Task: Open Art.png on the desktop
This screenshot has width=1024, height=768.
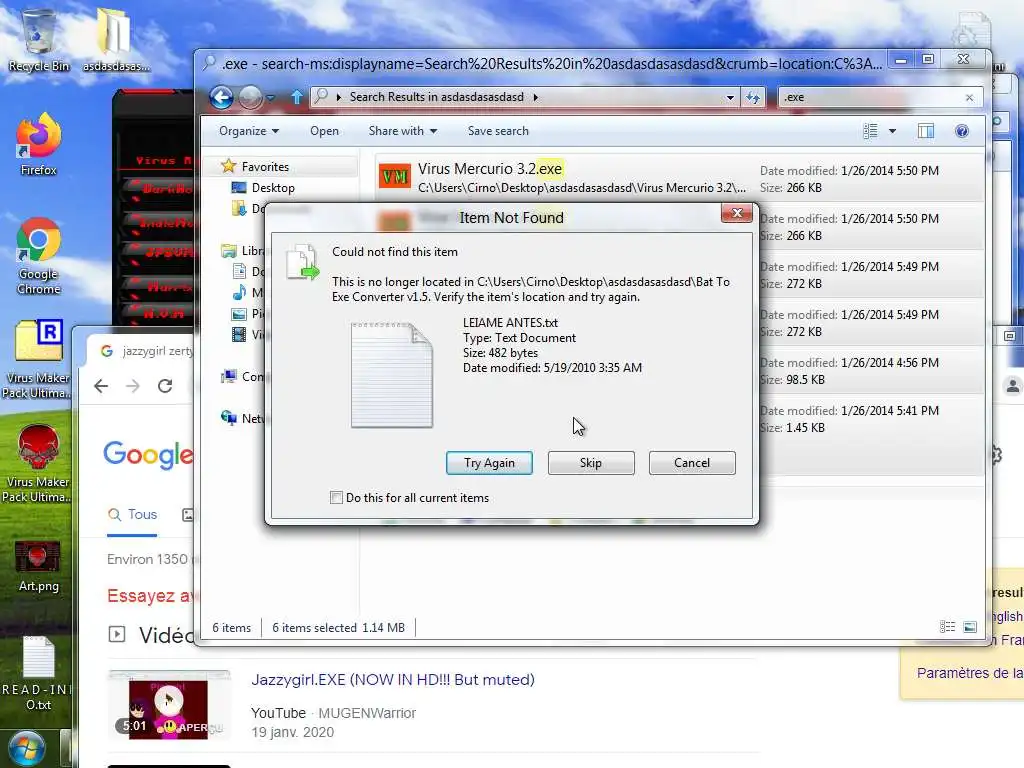Action: pyautogui.click(x=39, y=567)
